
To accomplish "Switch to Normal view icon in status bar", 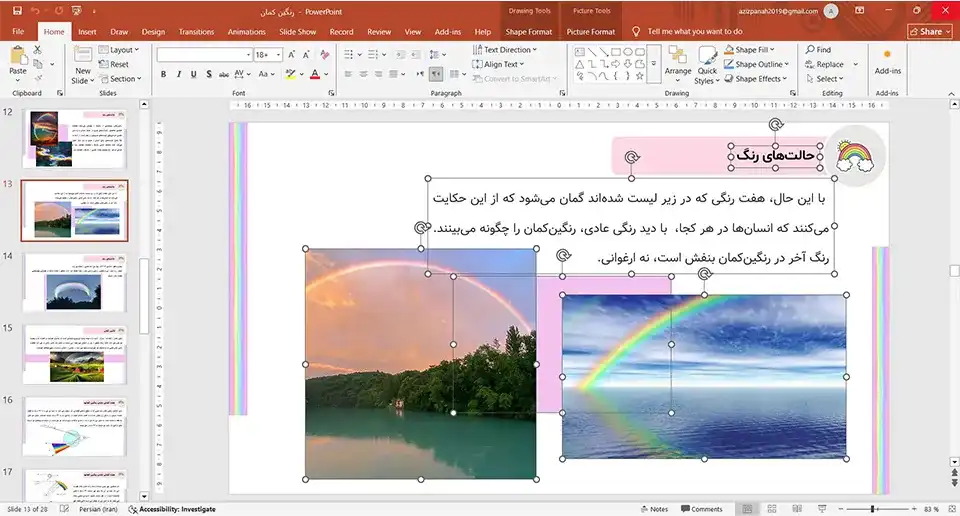I will point(747,509).
